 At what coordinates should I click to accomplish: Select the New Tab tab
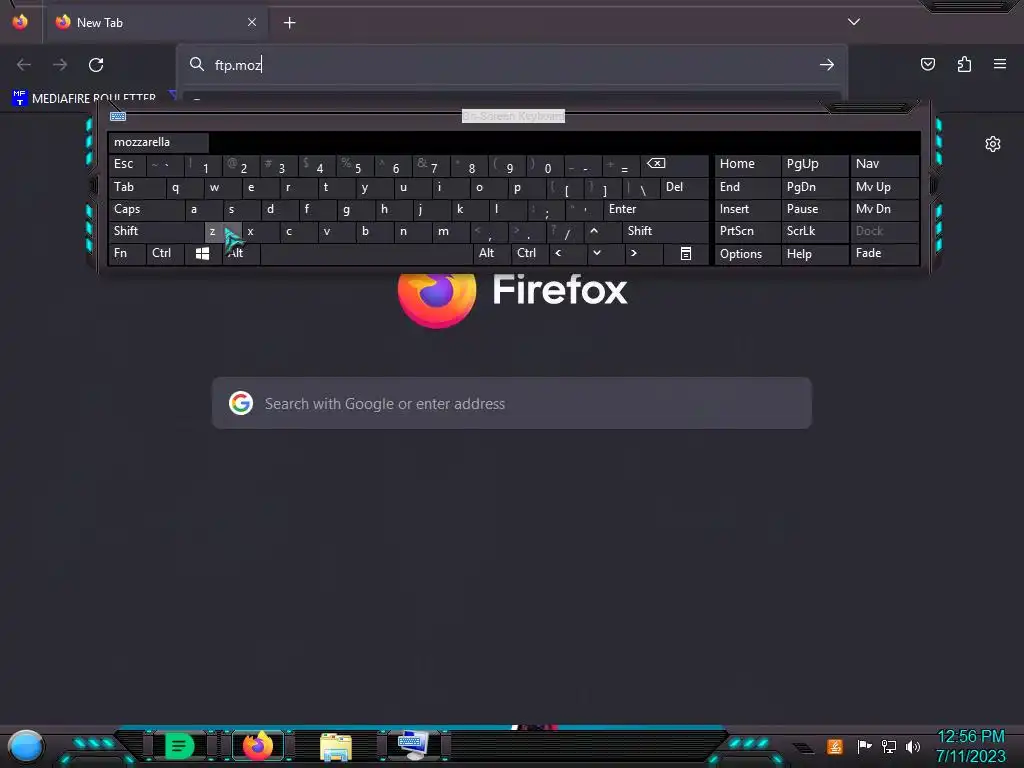pyautogui.click(x=157, y=22)
